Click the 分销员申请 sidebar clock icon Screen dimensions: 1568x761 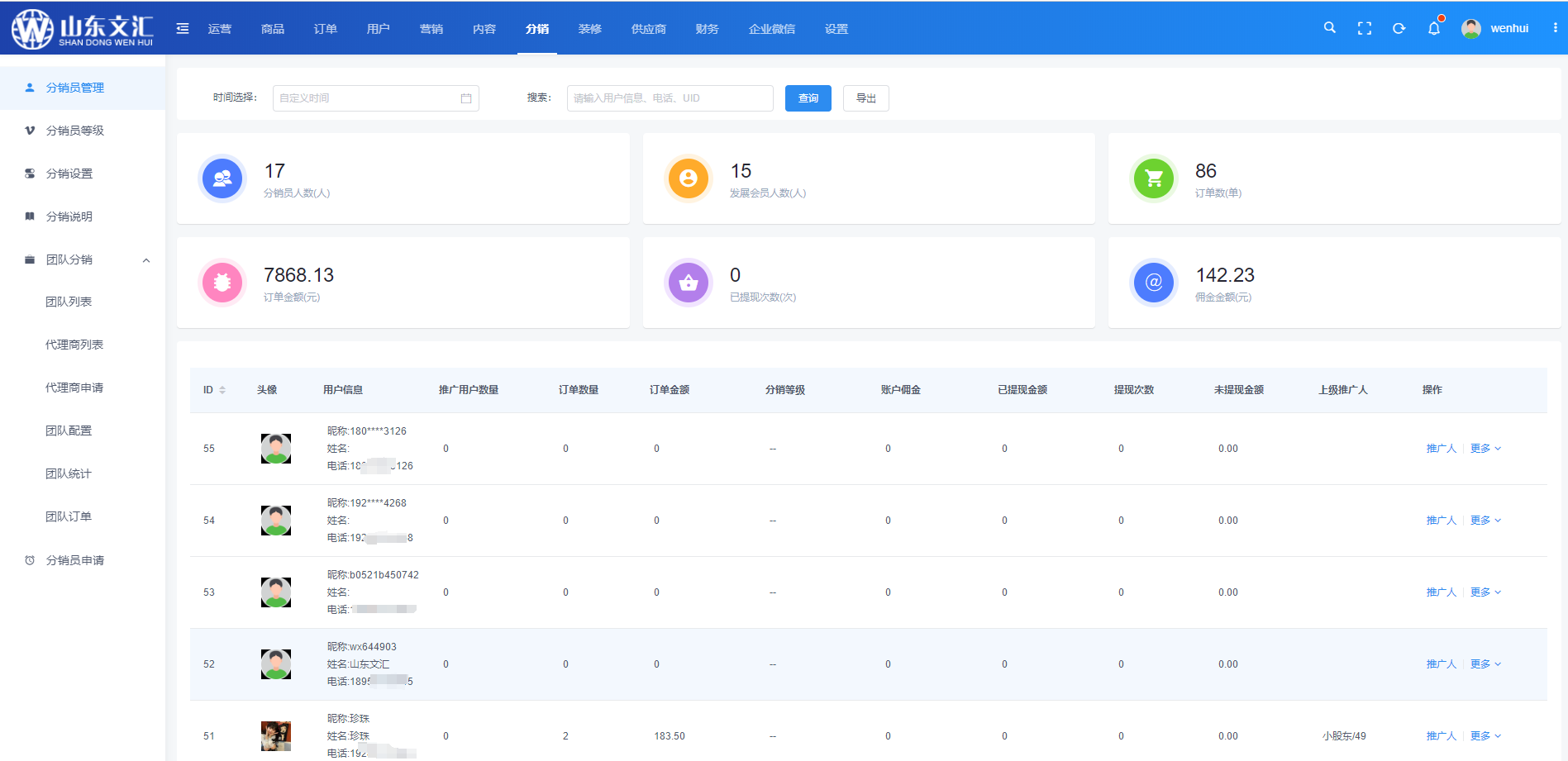30,560
